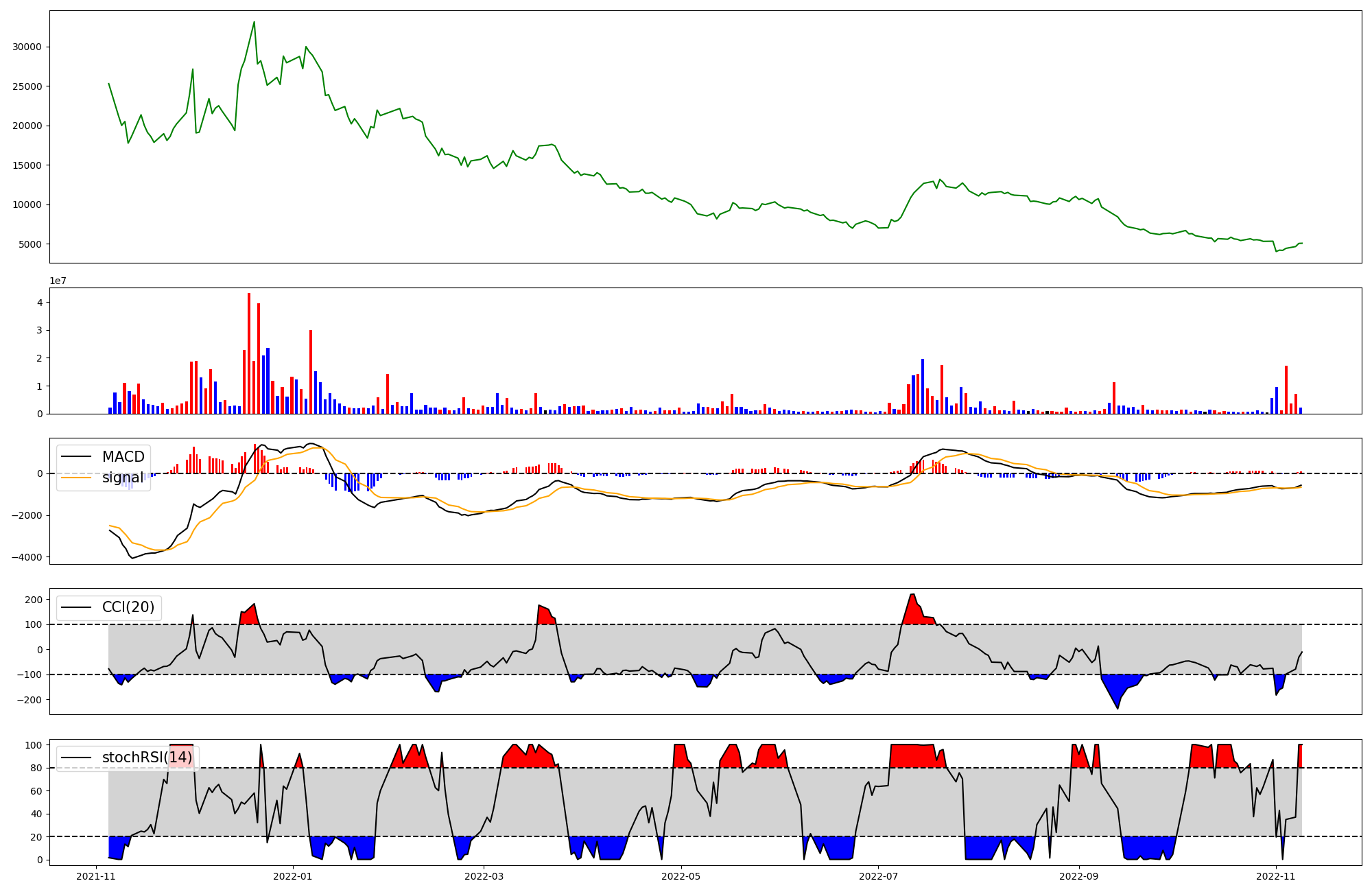Select the CCI(20) legend entry
This screenshot has width=1372, height=892.
[x=128, y=607]
